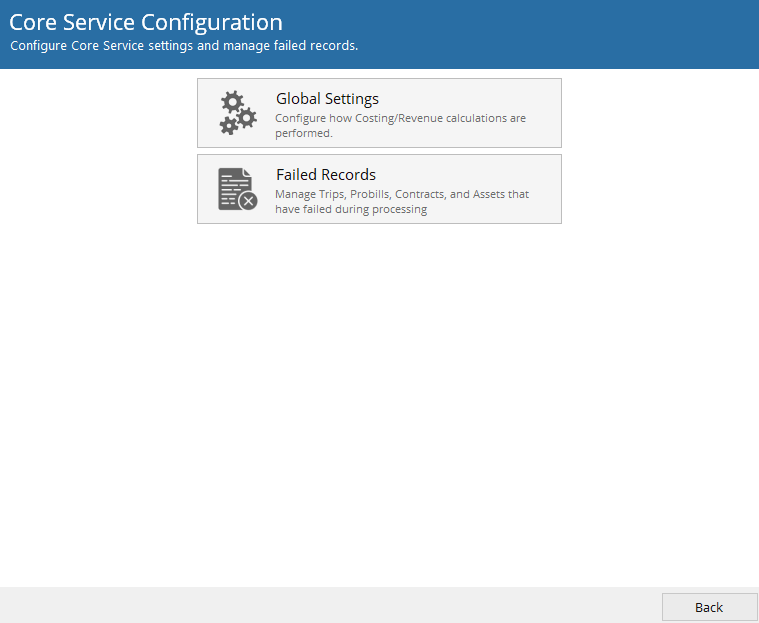Image resolution: width=759 pixels, height=623 pixels.
Task: Click the empty white area below the tiles
Action: coord(379,400)
